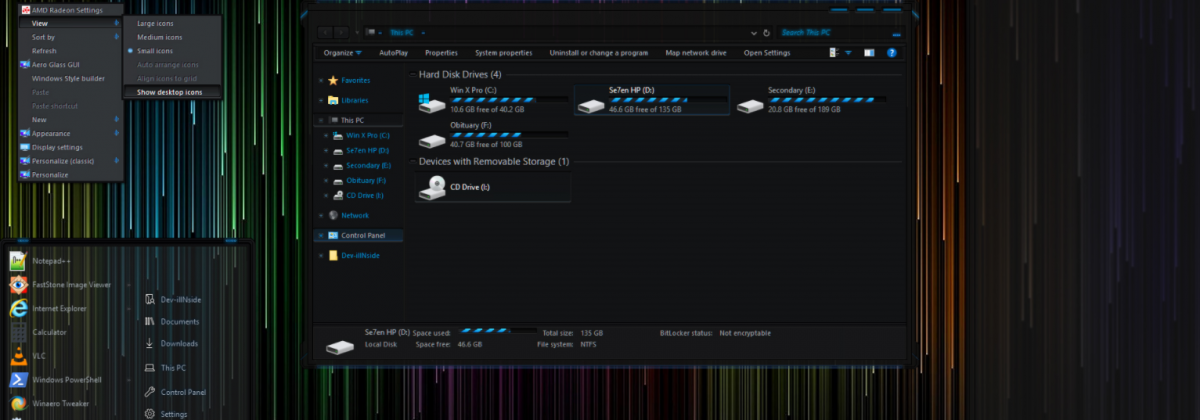Open Aero Glass GUI menu entry
This screenshot has height=420, width=1200.
[71, 64]
